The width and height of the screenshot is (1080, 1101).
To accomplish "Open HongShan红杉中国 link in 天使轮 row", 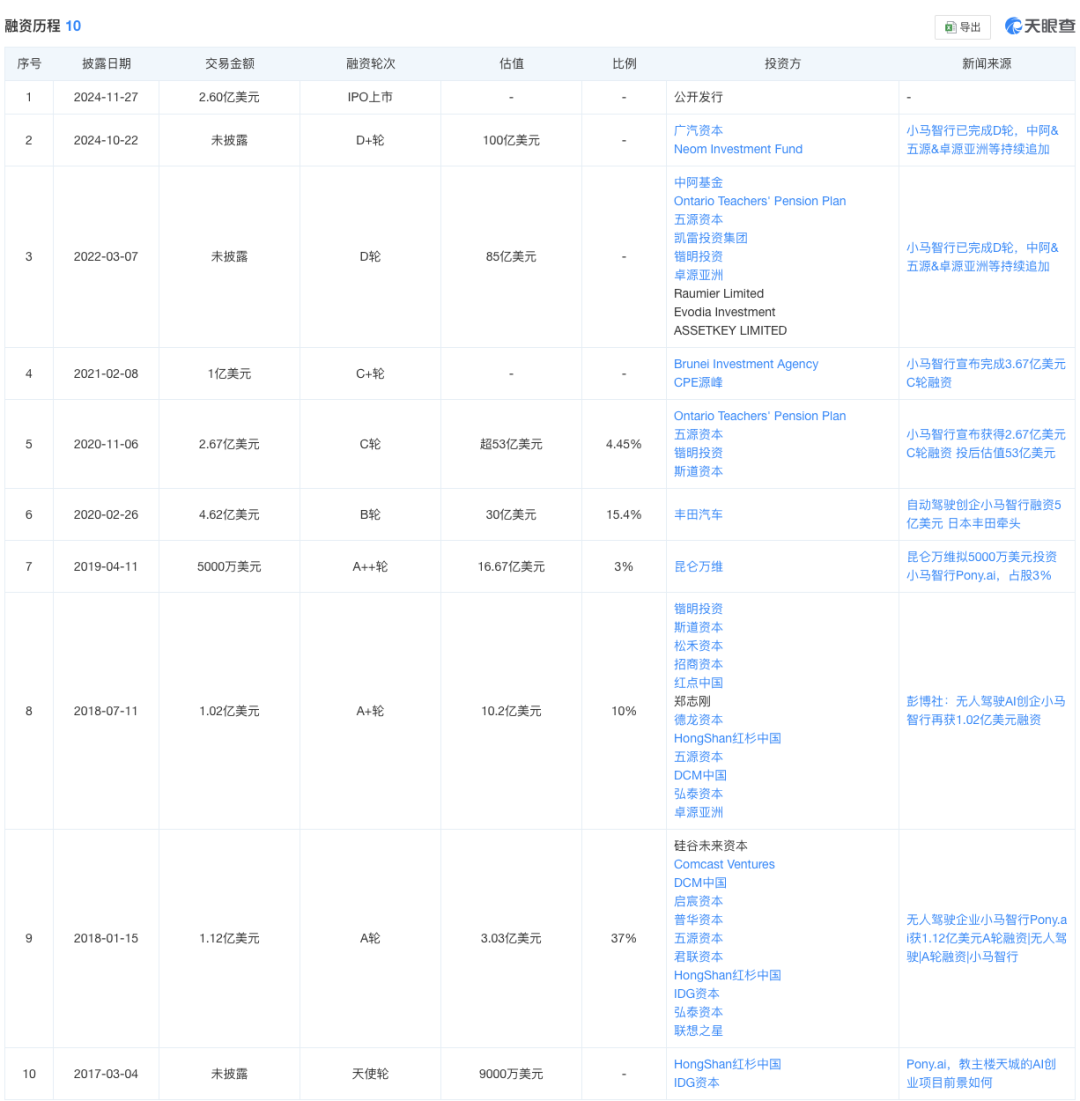I will (x=727, y=1064).
